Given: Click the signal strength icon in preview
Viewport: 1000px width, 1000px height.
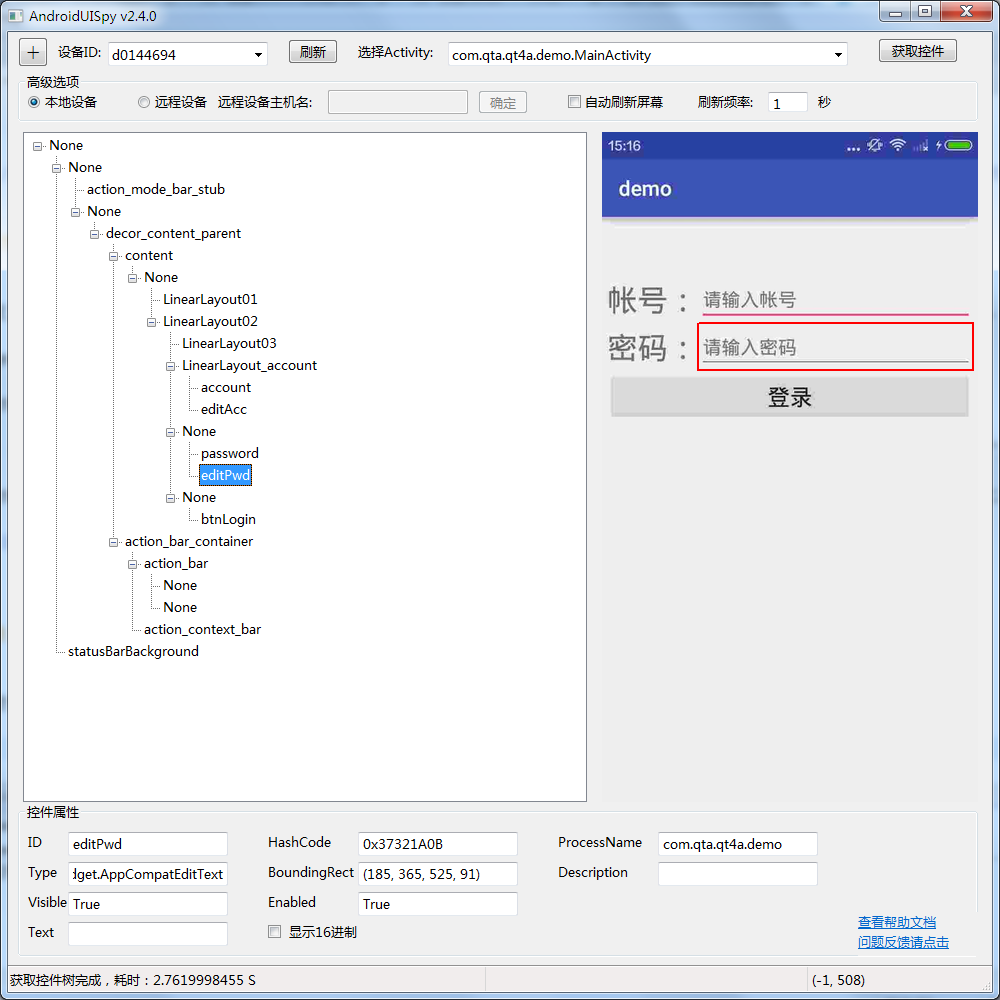Looking at the screenshot, I should click(x=920, y=145).
